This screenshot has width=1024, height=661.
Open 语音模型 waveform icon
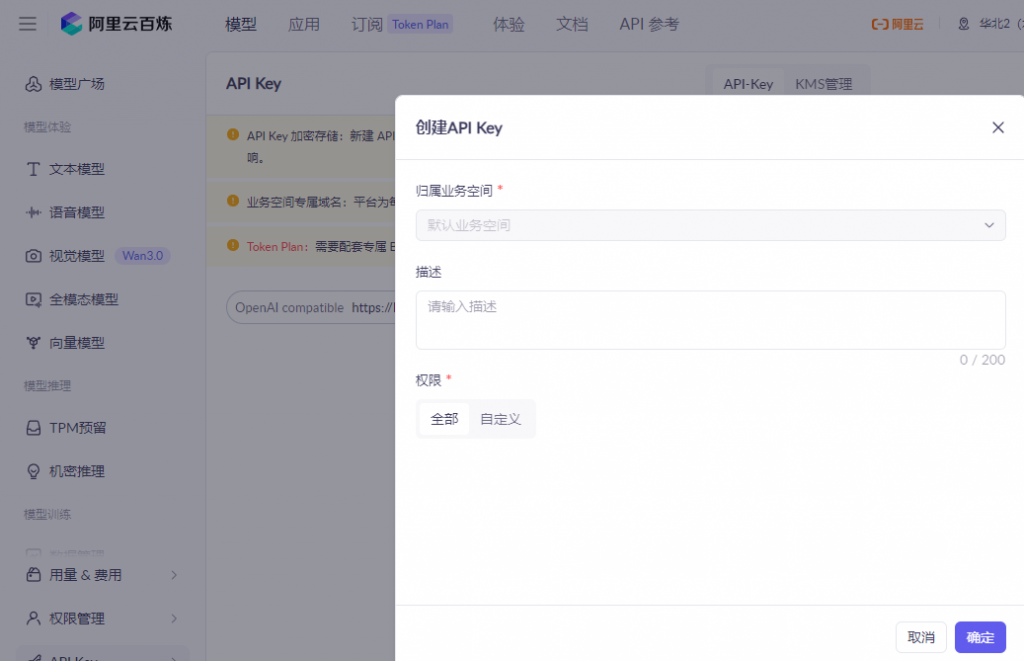[33, 212]
